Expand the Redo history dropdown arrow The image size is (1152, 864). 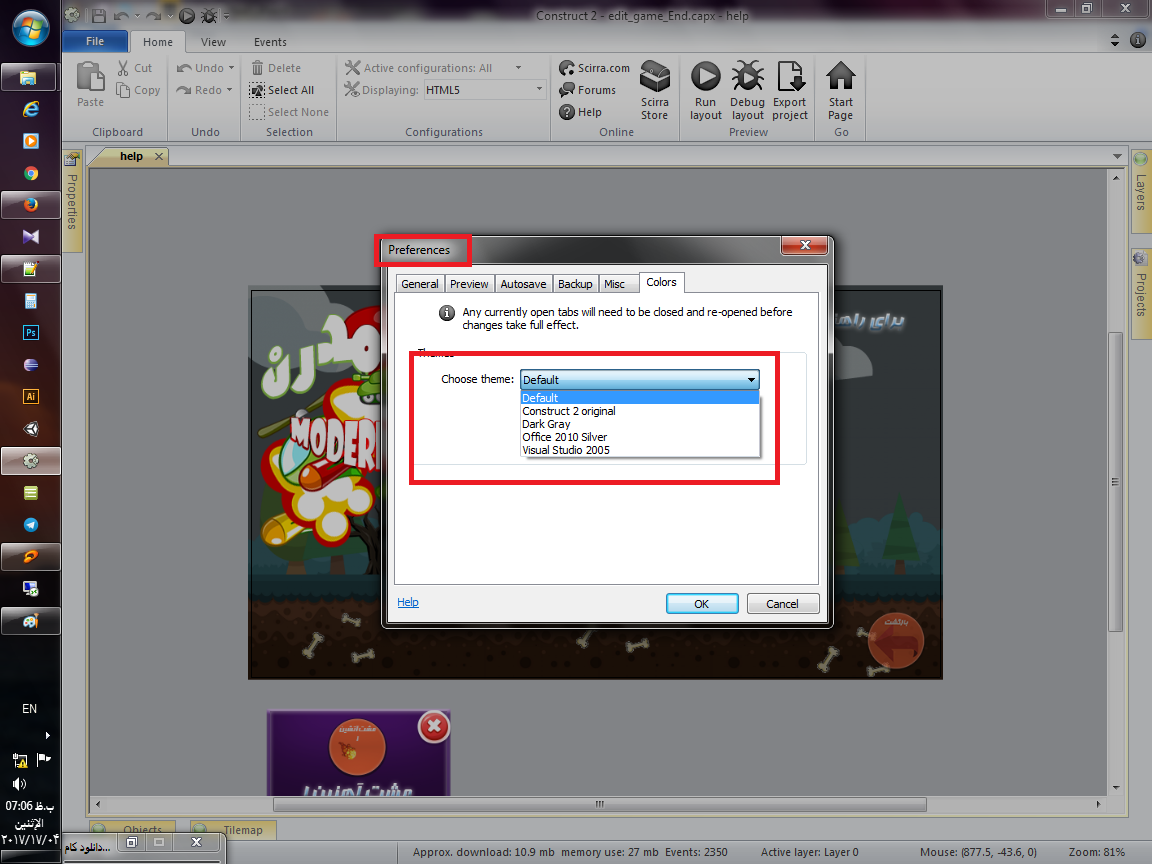click(229, 90)
